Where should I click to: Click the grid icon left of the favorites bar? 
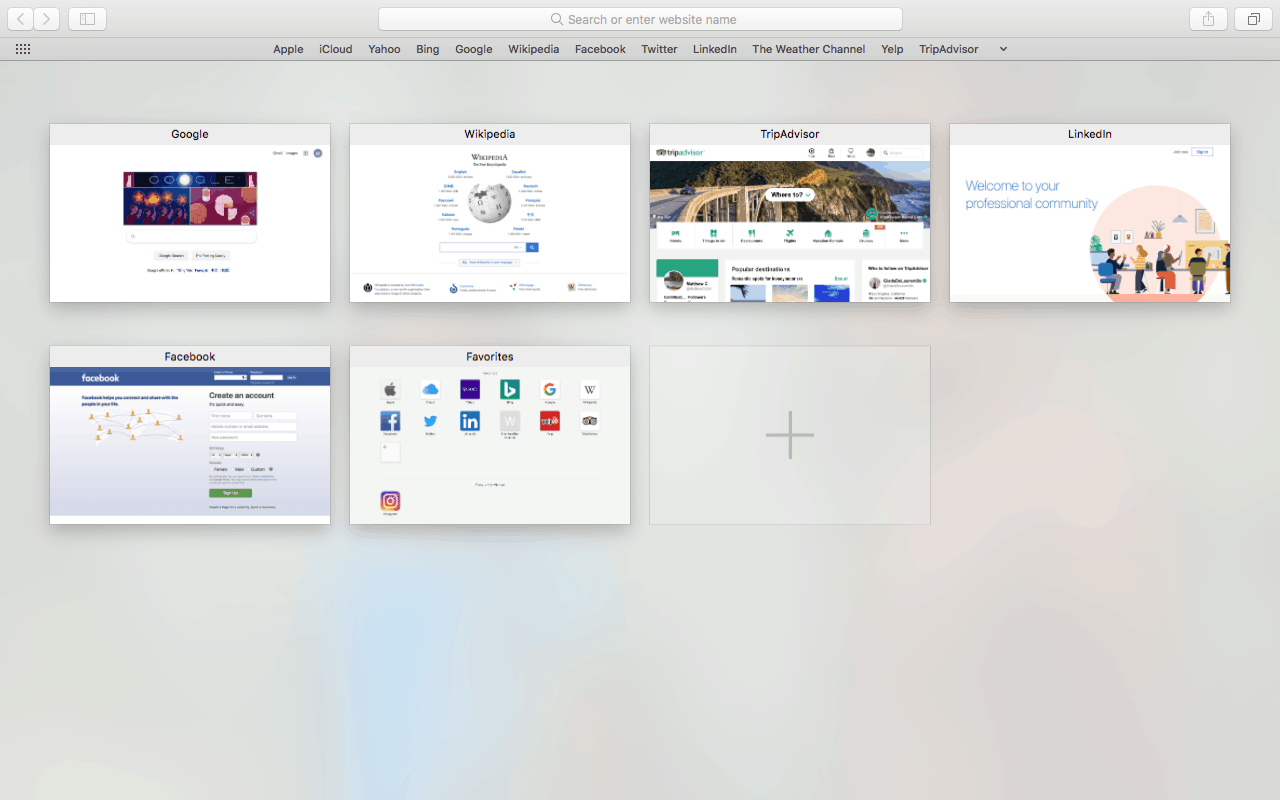click(x=22, y=48)
